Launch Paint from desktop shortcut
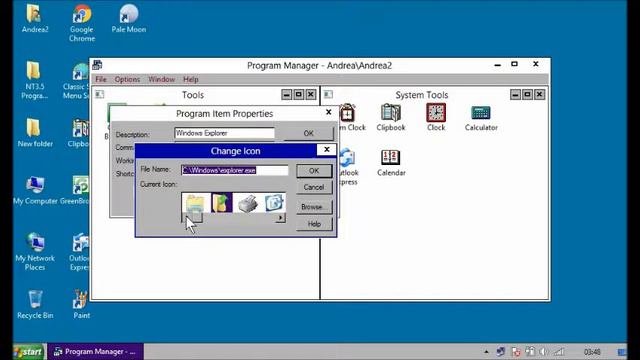Image resolution: width=640 pixels, height=360 pixels. click(x=81, y=304)
